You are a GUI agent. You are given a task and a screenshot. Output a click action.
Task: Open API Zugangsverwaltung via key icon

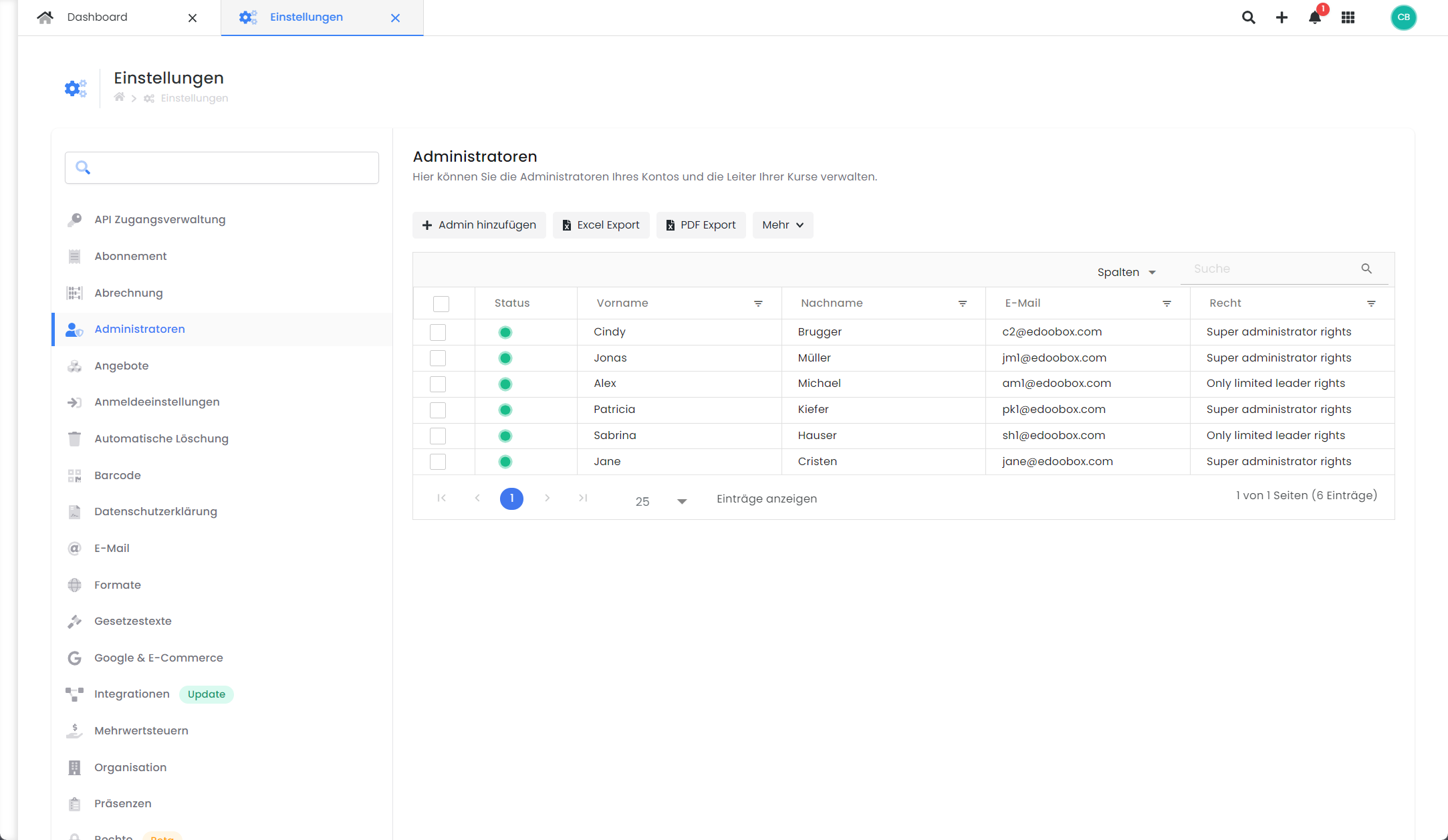[x=159, y=219]
